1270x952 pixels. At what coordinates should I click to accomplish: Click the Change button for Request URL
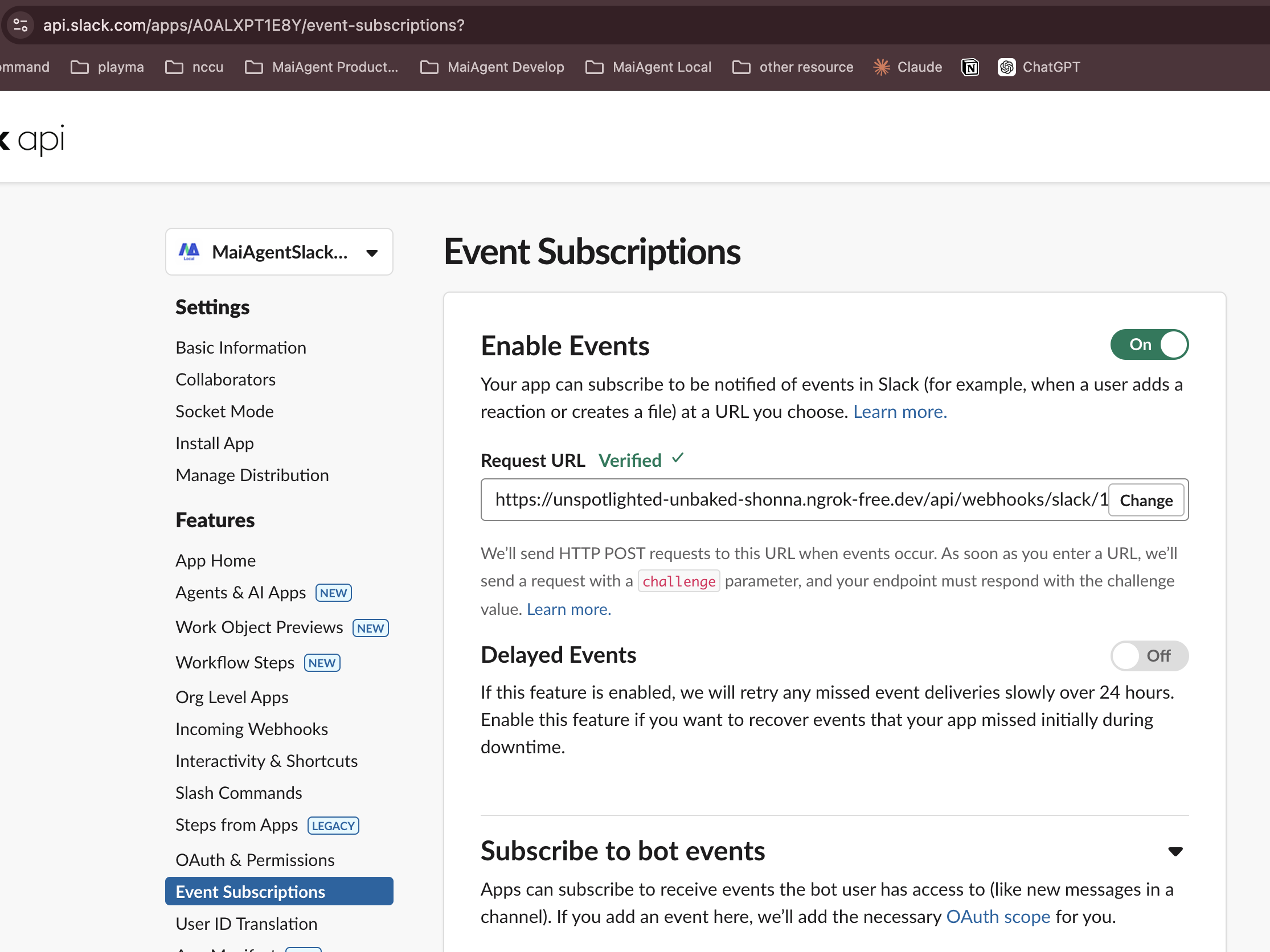point(1145,500)
